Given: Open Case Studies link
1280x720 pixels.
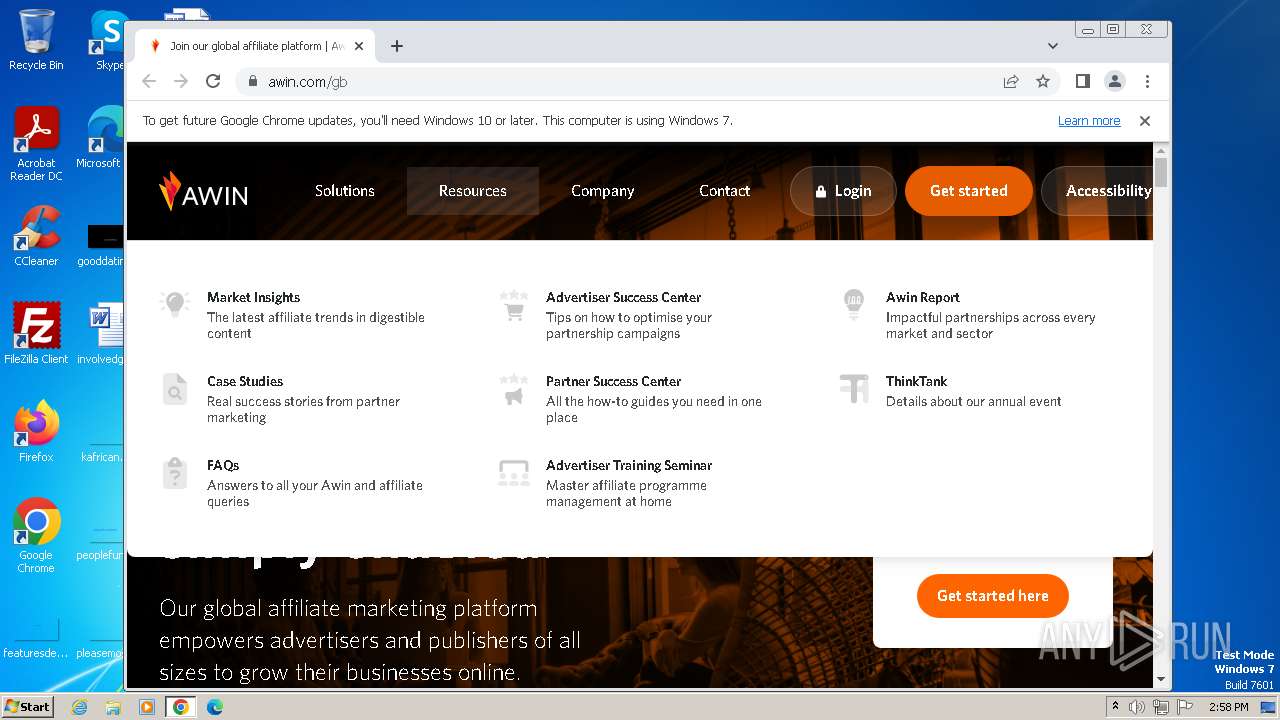Looking at the screenshot, I should click(x=245, y=381).
